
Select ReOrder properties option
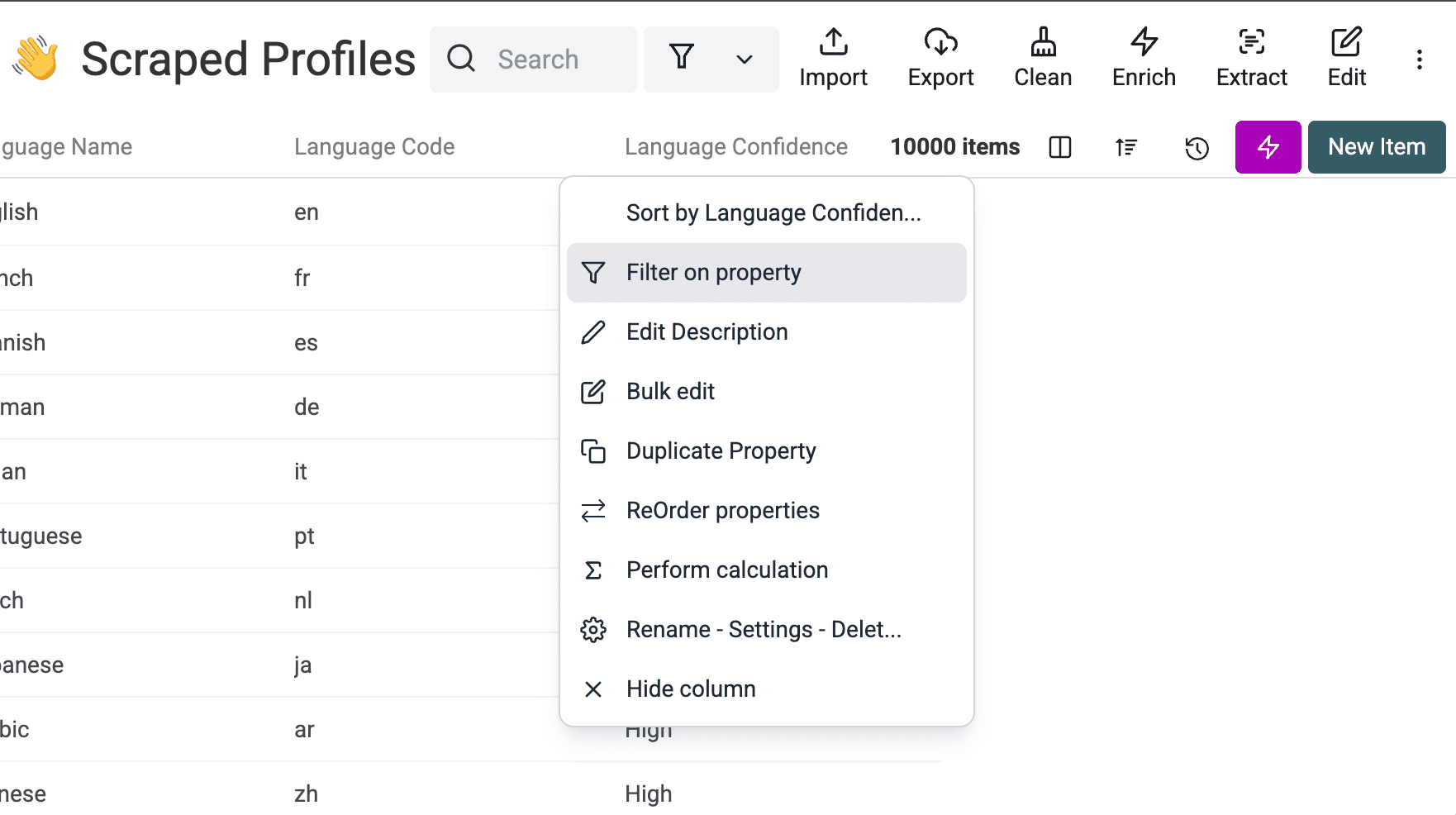tap(767, 511)
